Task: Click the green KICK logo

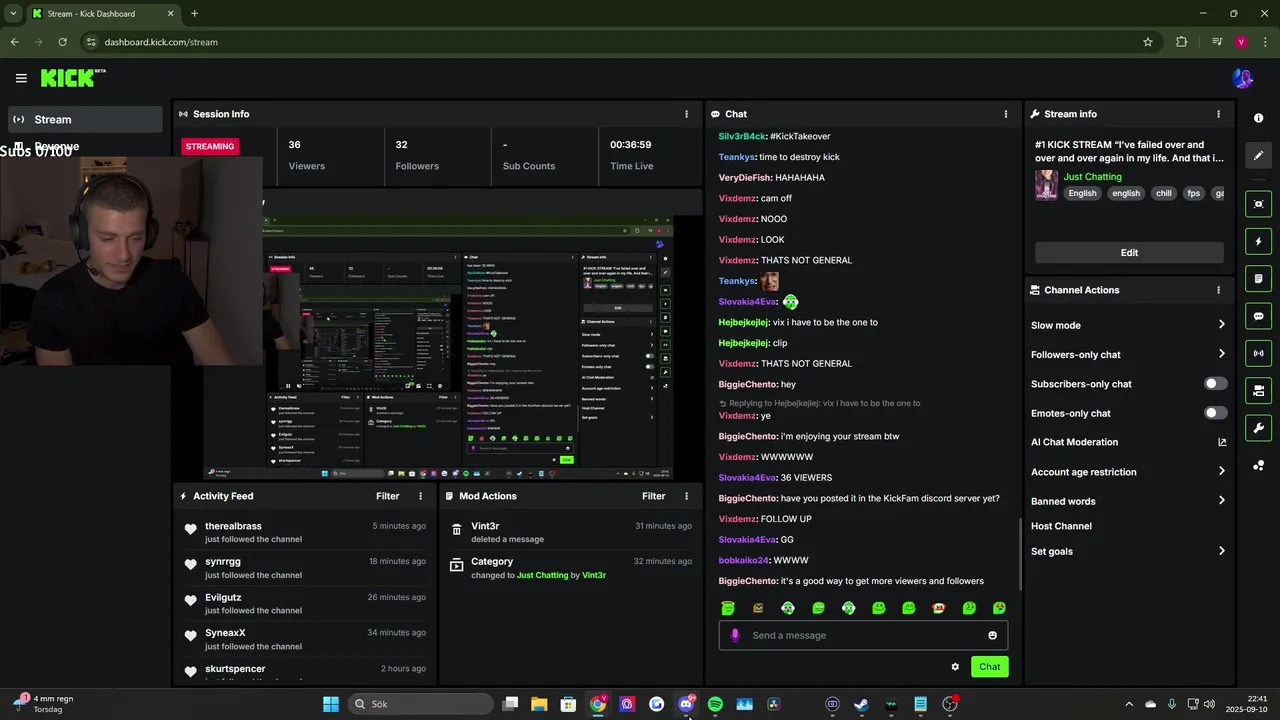Action: coord(73,78)
